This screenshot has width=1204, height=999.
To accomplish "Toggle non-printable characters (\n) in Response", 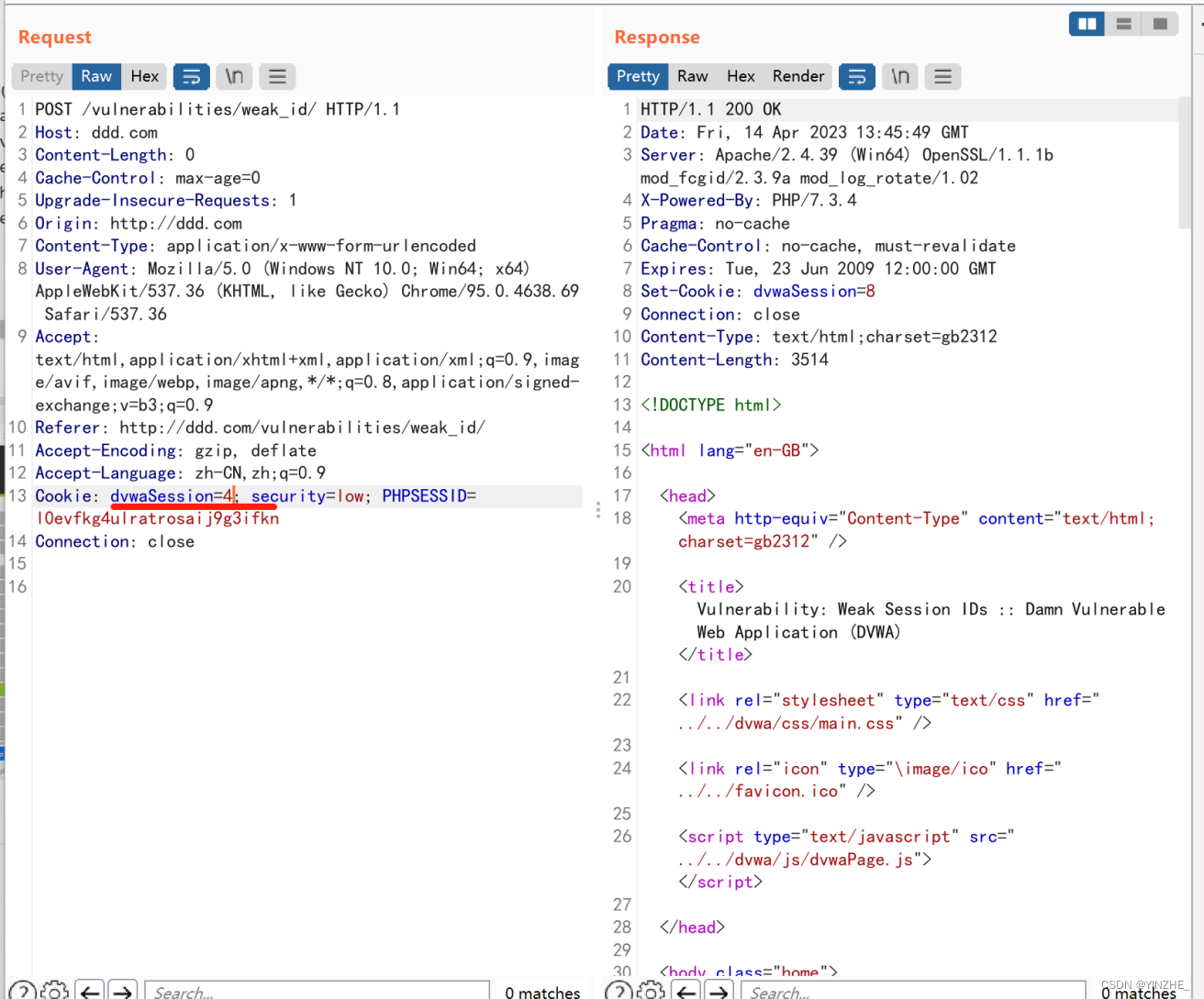I will (x=900, y=76).
